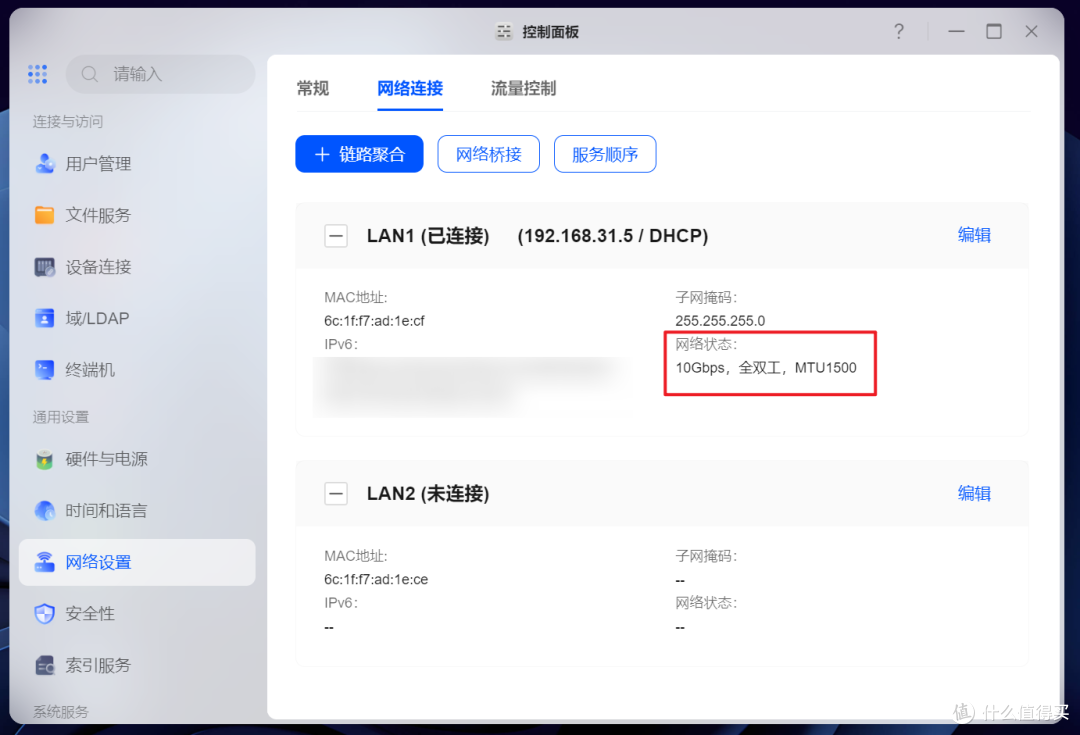Click the LAN2 (未连接) heading
The height and width of the screenshot is (735, 1080).
point(428,493)
